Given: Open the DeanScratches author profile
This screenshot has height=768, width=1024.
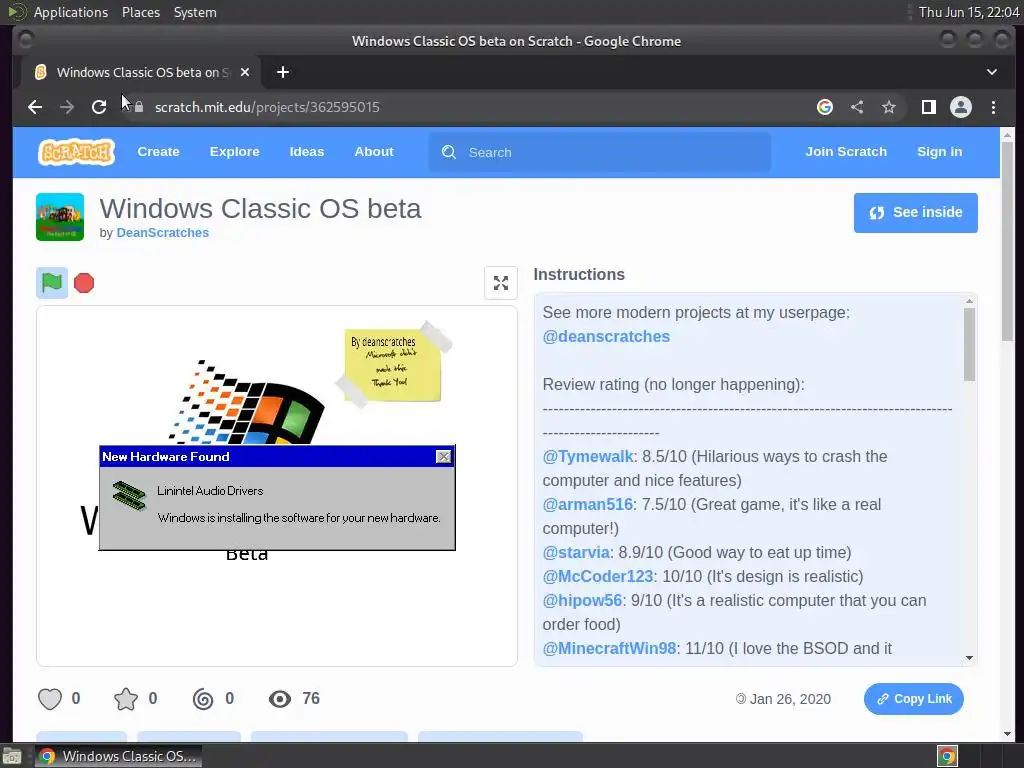Looking at the screenshot, I should pyautogui.click(x=163, y=232).
